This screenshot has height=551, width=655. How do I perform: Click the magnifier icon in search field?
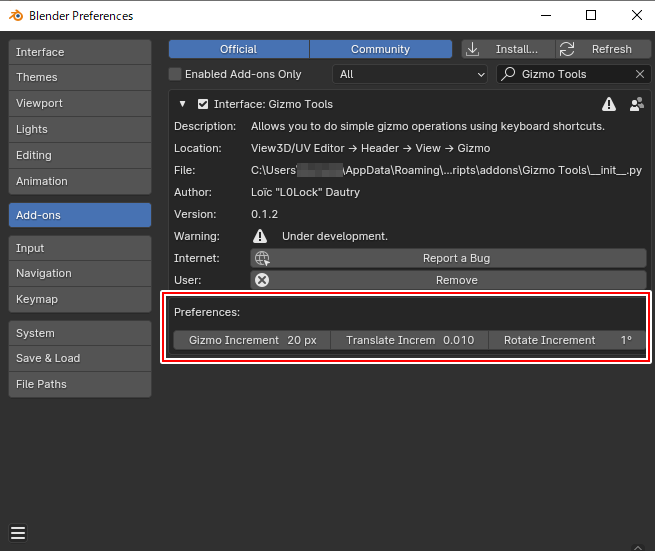click(x=509, y=74)
